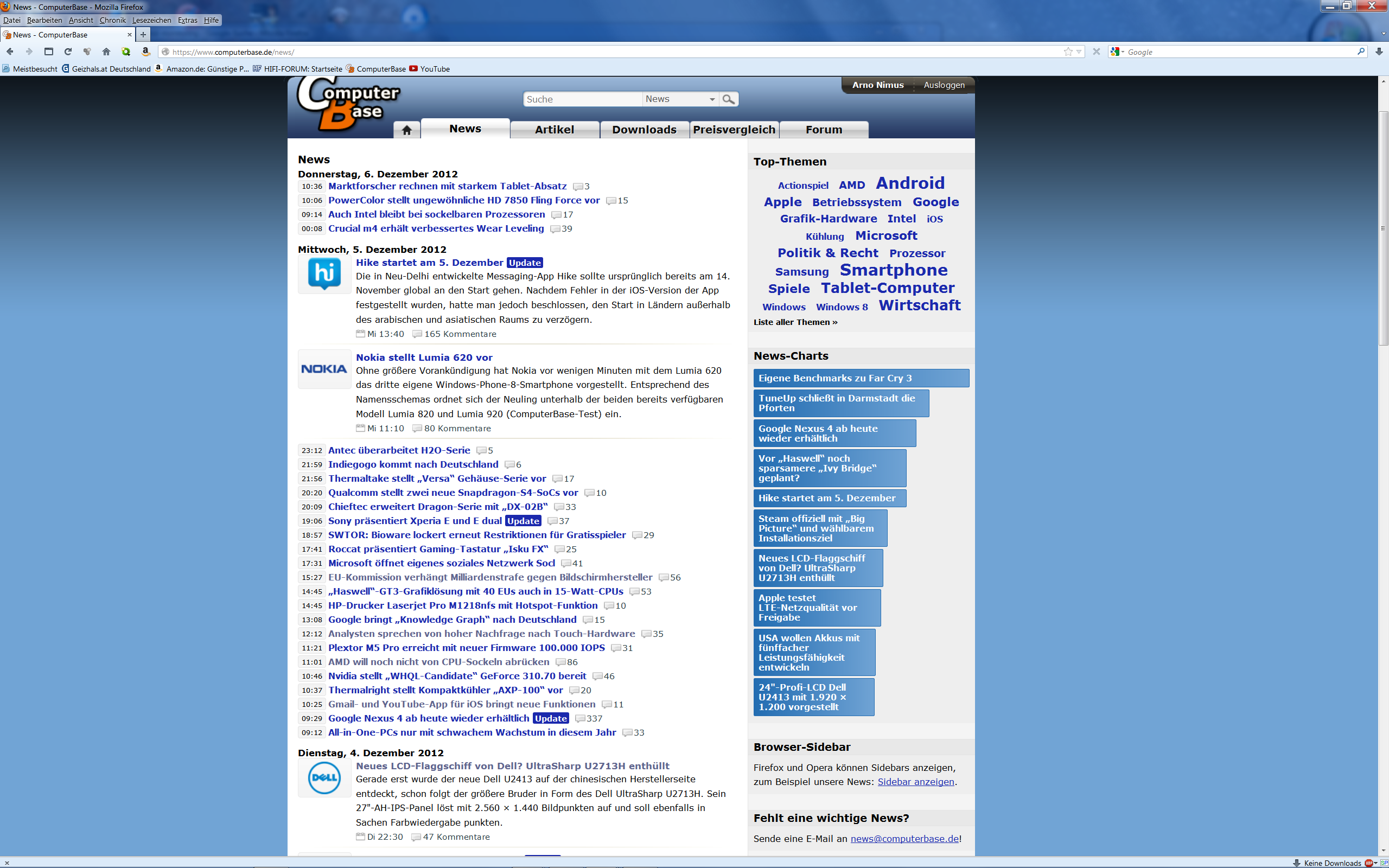Click comment bubble icon beside Hike article
The width and height of the screenshot is (1389, 868).
[417, 334]
